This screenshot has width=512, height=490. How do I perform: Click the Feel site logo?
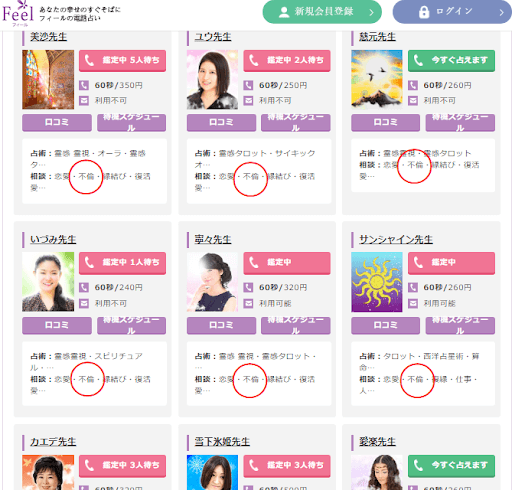[x=18, y=13]
